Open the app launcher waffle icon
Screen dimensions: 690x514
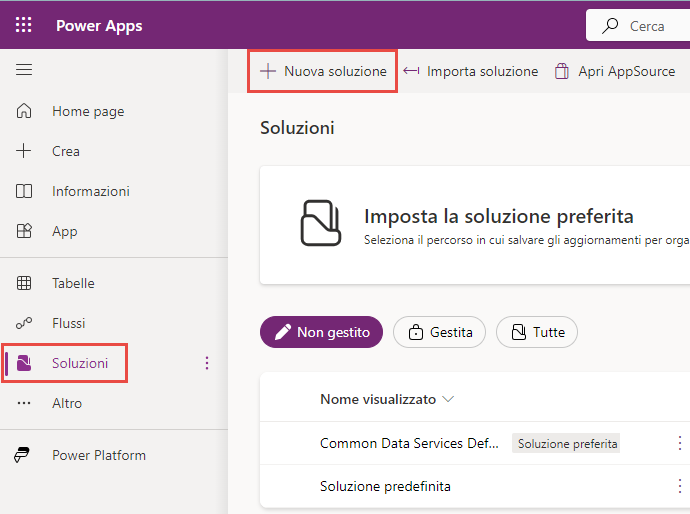pyautogui.click(x=23, y=25)
